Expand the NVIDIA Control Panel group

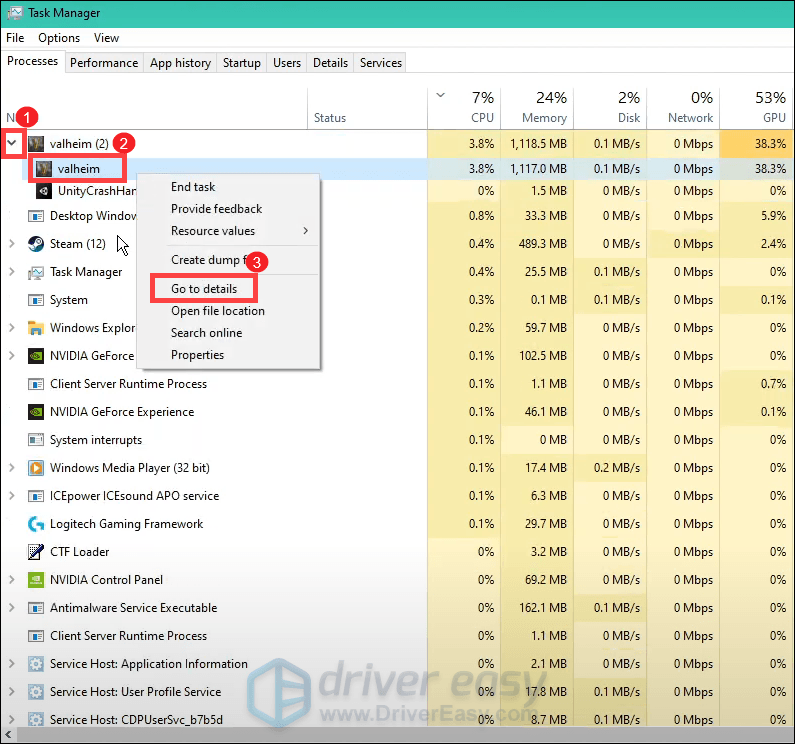pyautogui.click(x=12, y=580)
